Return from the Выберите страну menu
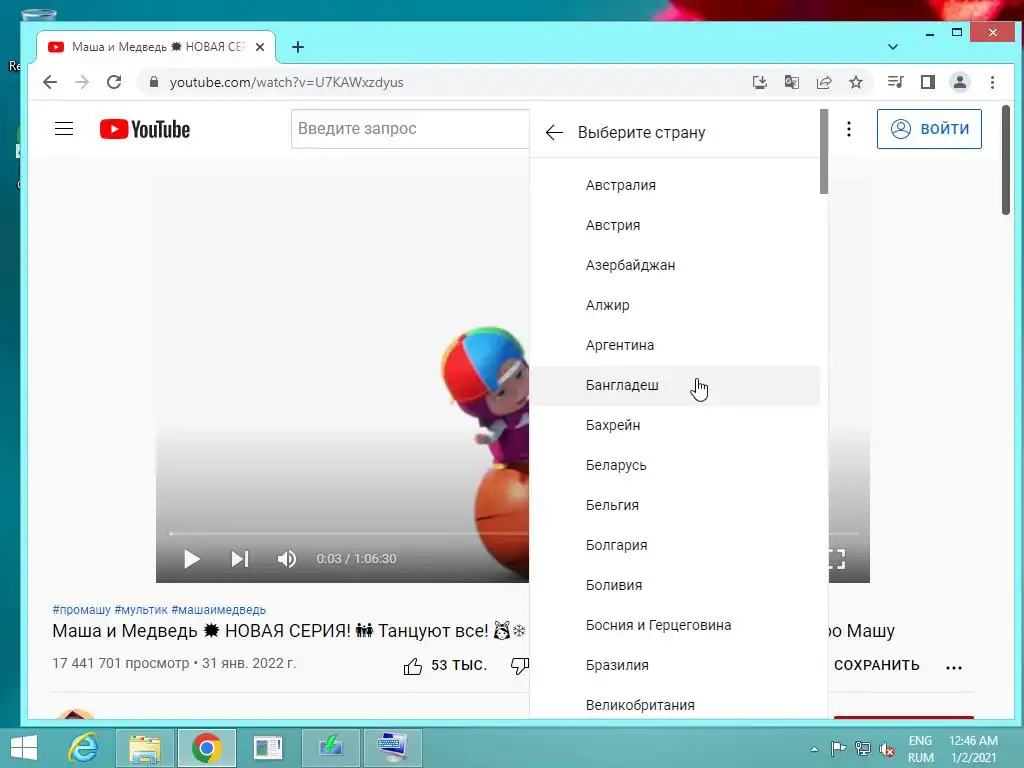The height and width of the screenshot is (768, 1024). tap(554, 133)
